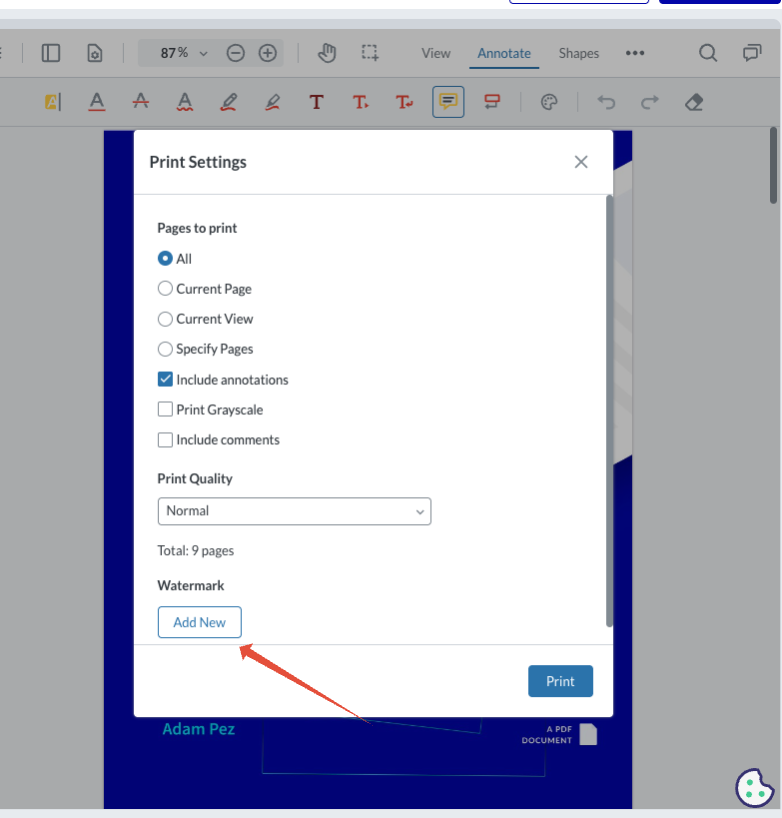Select the sticky note comment tool
This screenshot has height=818, width=782.
[x=448, y=102]
